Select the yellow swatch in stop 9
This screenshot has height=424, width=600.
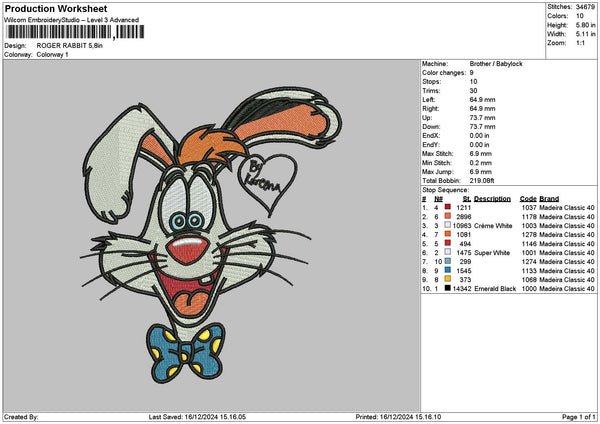(x=447, y=279)
